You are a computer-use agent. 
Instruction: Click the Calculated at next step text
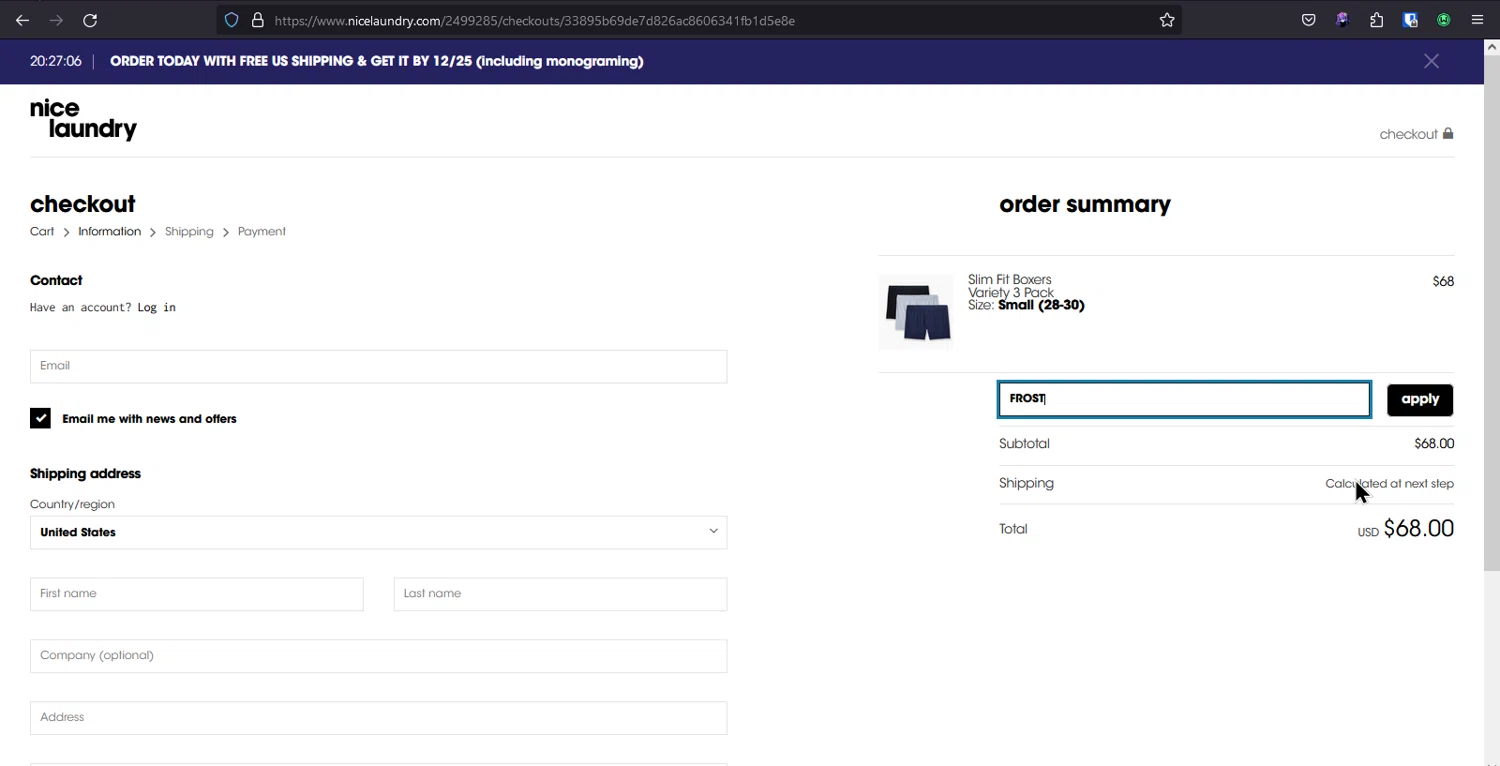[1389, 484]
